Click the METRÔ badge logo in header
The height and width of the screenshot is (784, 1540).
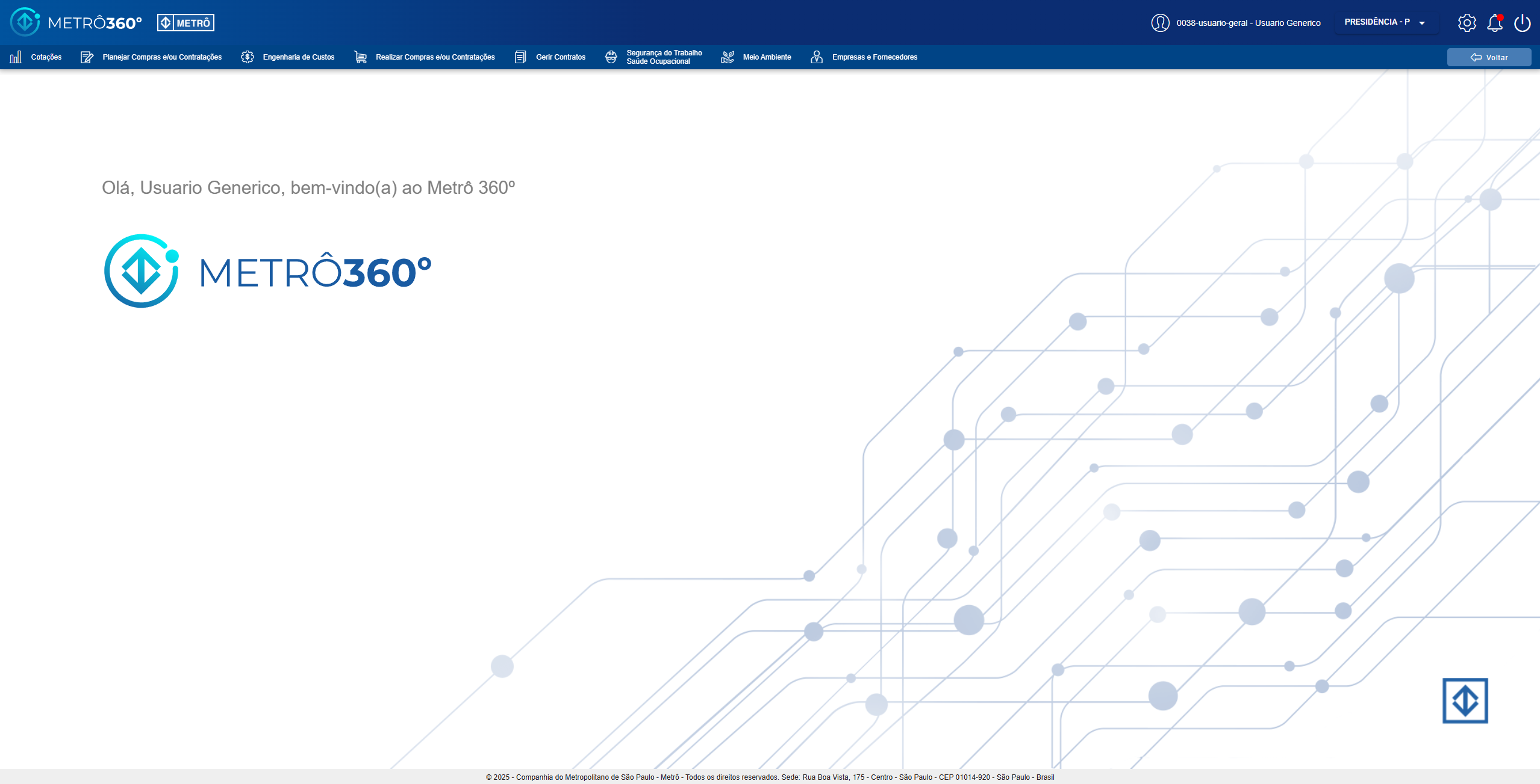click(x=185, y=23)
